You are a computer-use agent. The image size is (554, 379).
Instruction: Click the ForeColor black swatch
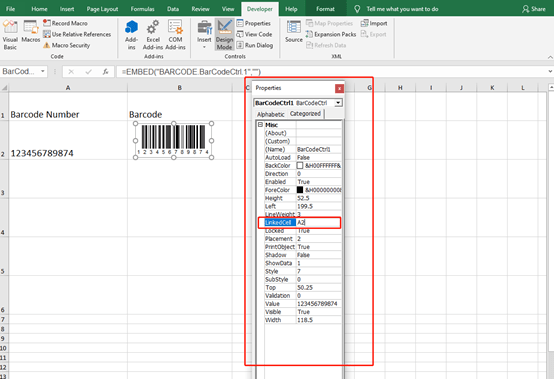[300, 190]
